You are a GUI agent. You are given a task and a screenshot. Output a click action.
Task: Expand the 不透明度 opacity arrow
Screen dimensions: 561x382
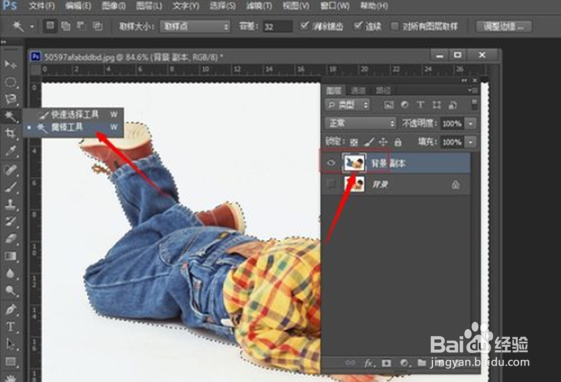(471, 124)
